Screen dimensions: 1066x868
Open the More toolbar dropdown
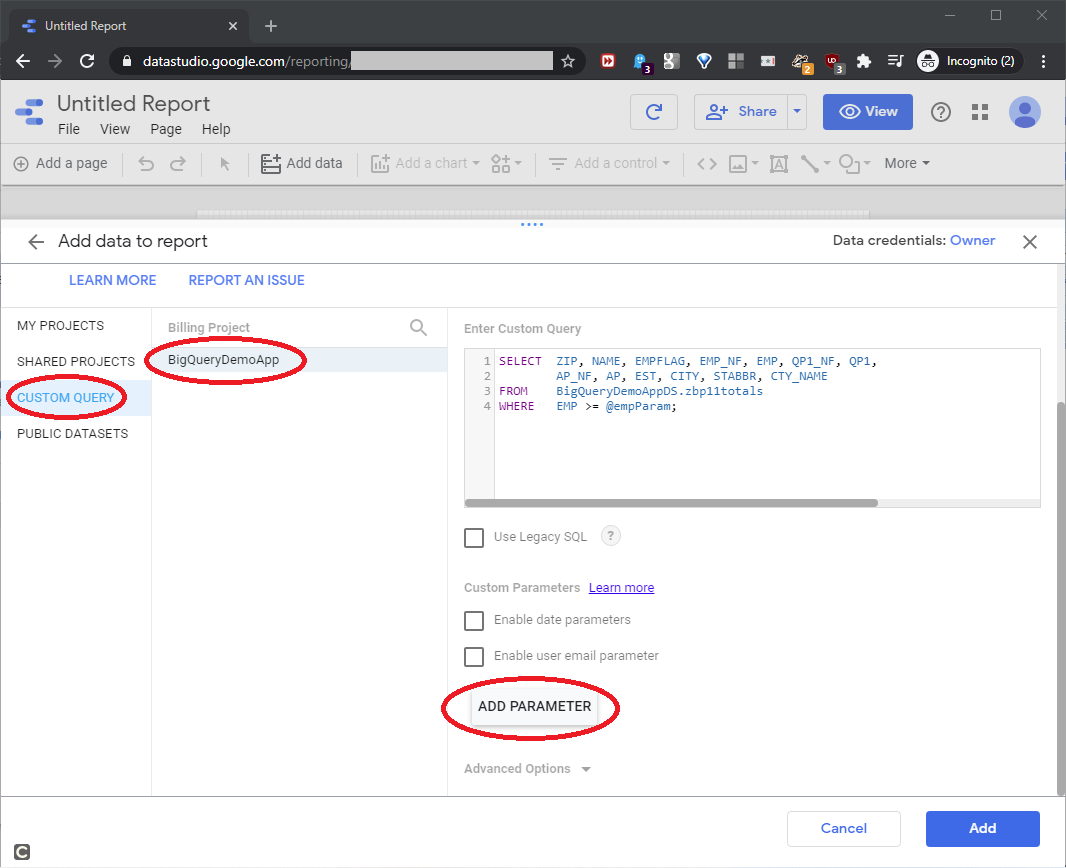pyautogui.click(x=907, y=163)
